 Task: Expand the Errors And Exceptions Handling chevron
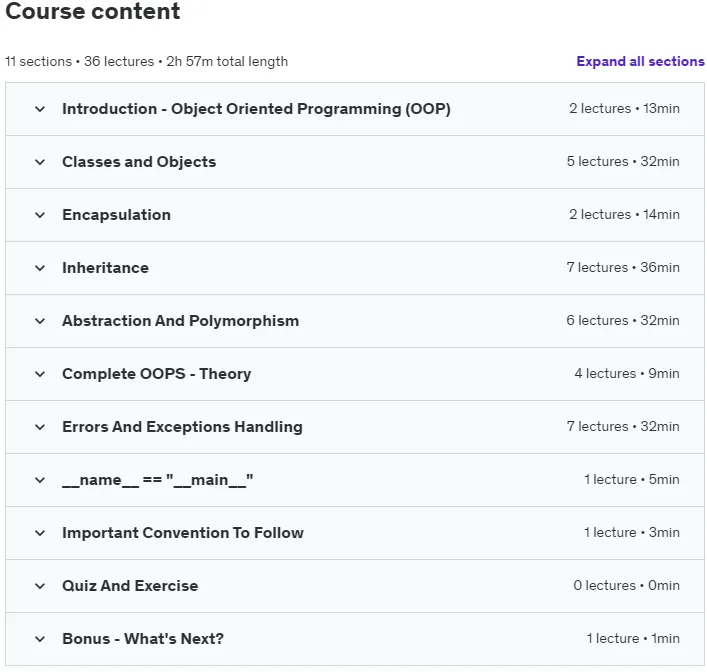40,427
